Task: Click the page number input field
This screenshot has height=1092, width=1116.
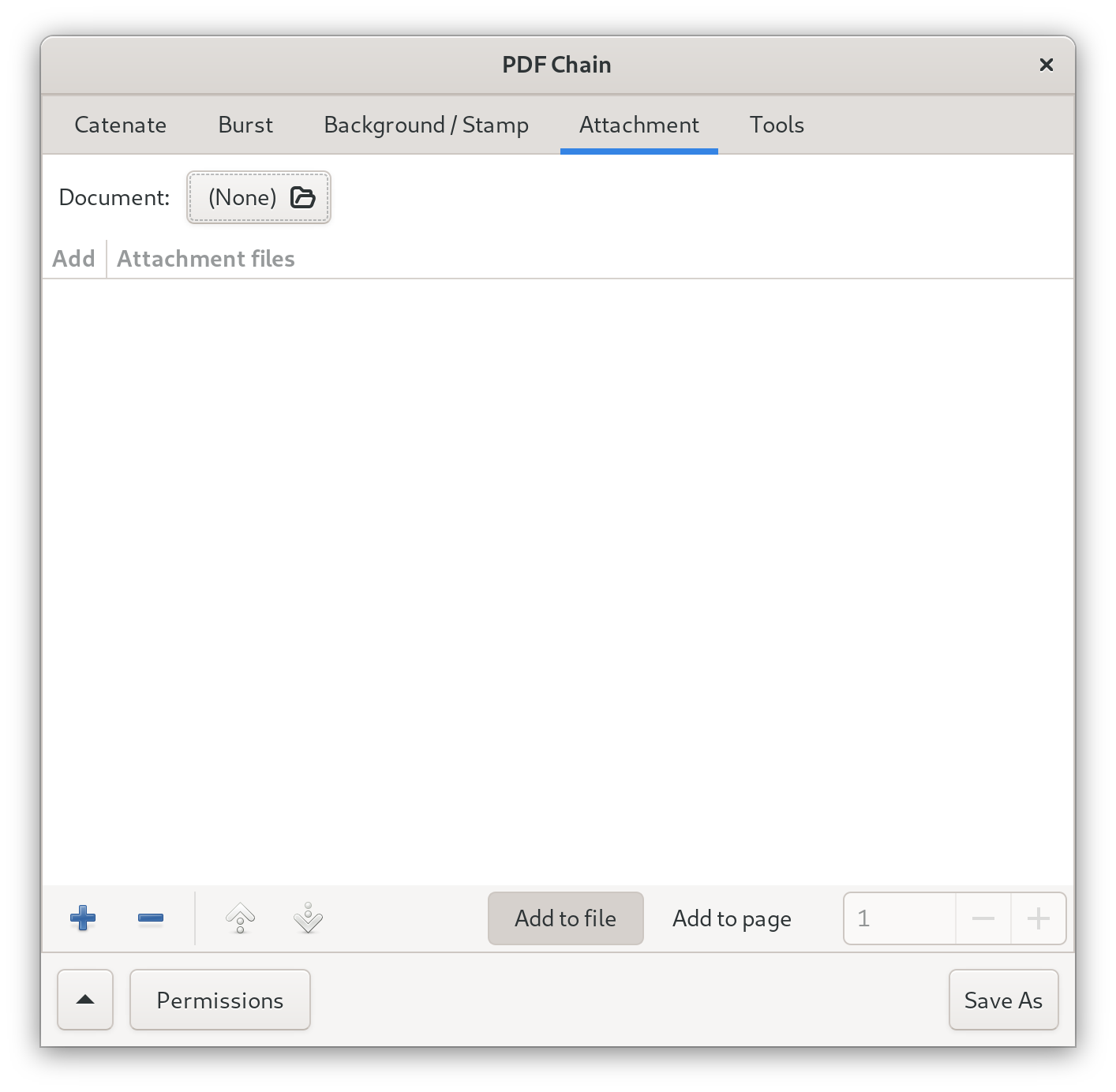Action: (x=900, y=918)
